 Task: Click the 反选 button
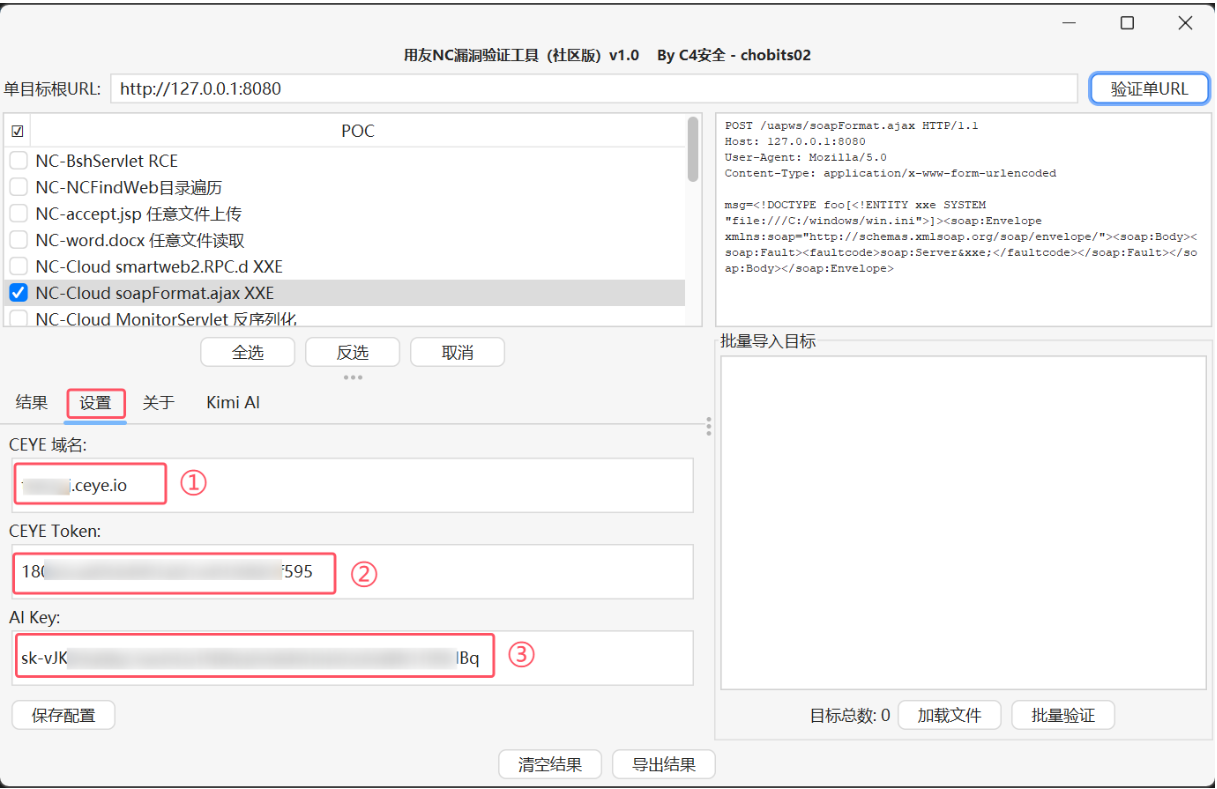(352, 353)
